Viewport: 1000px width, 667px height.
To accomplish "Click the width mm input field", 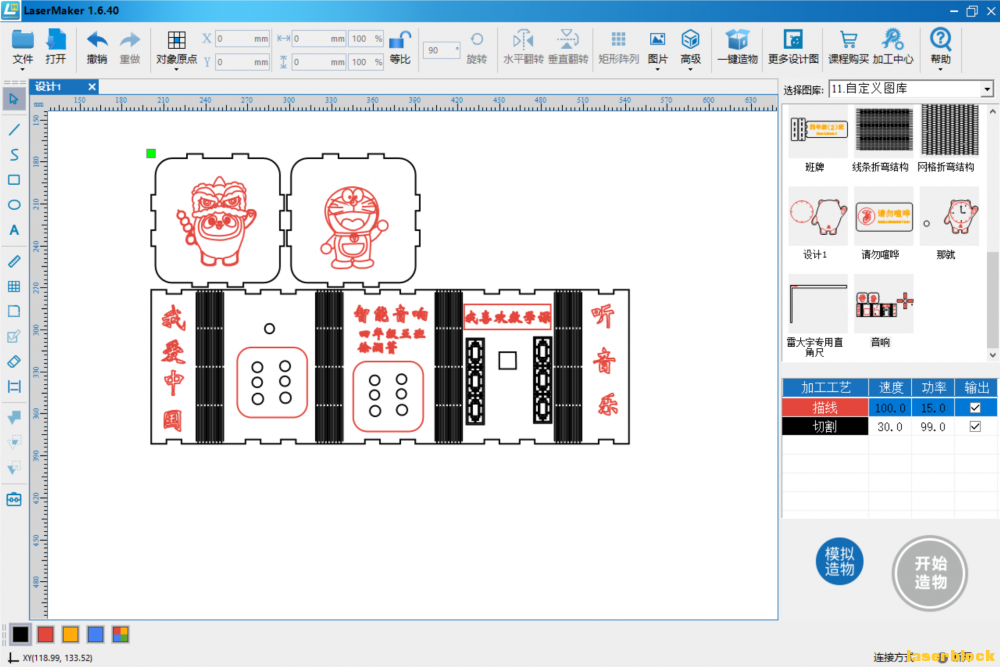I will point(319,39).
